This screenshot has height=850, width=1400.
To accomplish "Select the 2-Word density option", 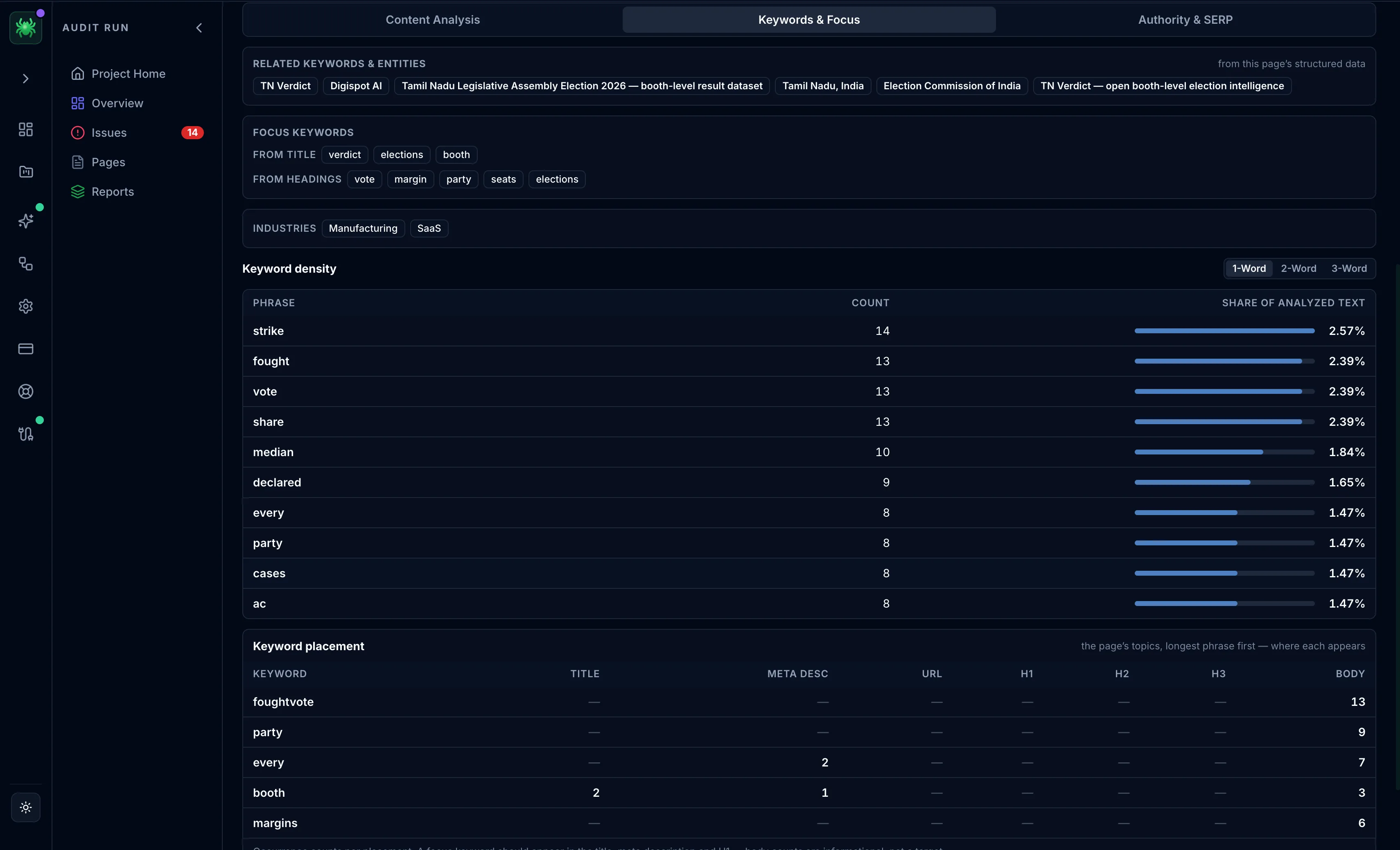I will (x=1298, y=269).
